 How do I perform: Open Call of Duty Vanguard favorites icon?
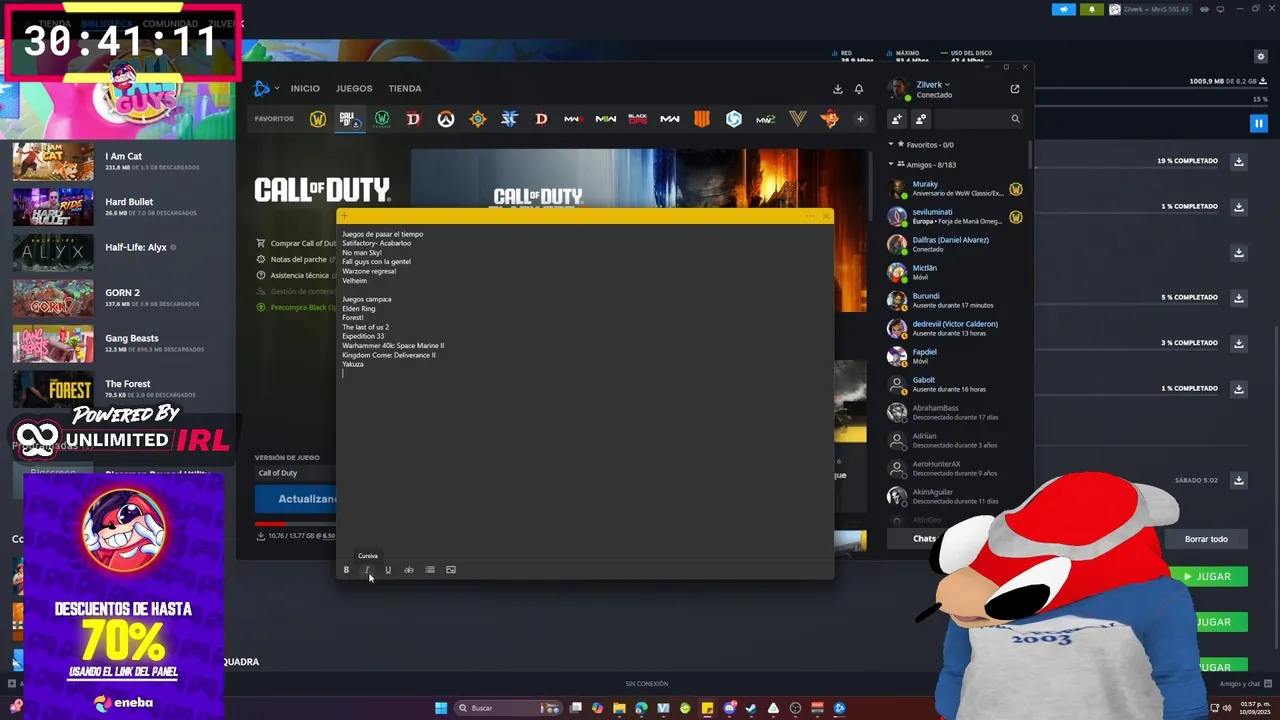pyautogui.click(x=797, y=119)
